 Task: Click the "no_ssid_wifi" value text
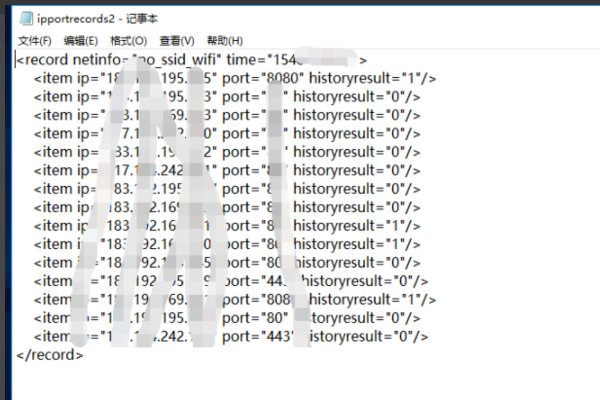[x=177, y=60]
